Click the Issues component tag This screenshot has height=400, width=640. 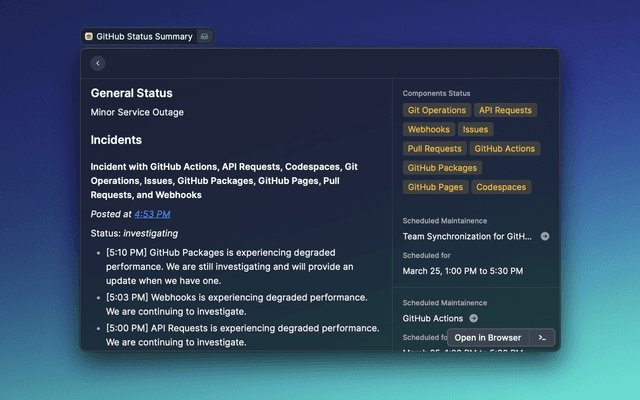tap(476, 129)
